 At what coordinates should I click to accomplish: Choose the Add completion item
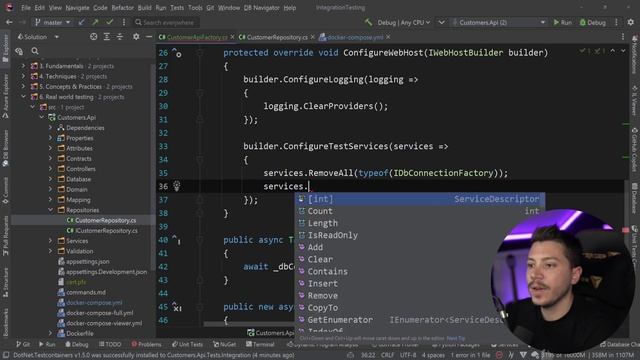pyautogui.click(x=420, y=247)
